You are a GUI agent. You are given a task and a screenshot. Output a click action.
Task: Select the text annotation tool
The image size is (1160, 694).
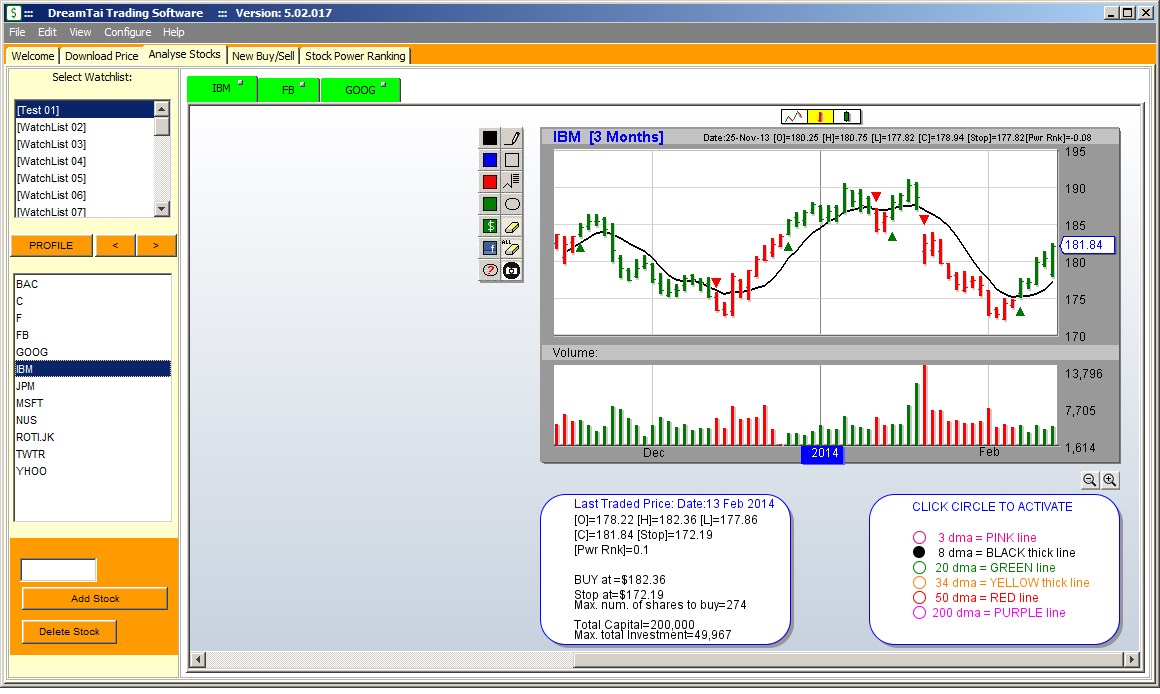point(512,182)
